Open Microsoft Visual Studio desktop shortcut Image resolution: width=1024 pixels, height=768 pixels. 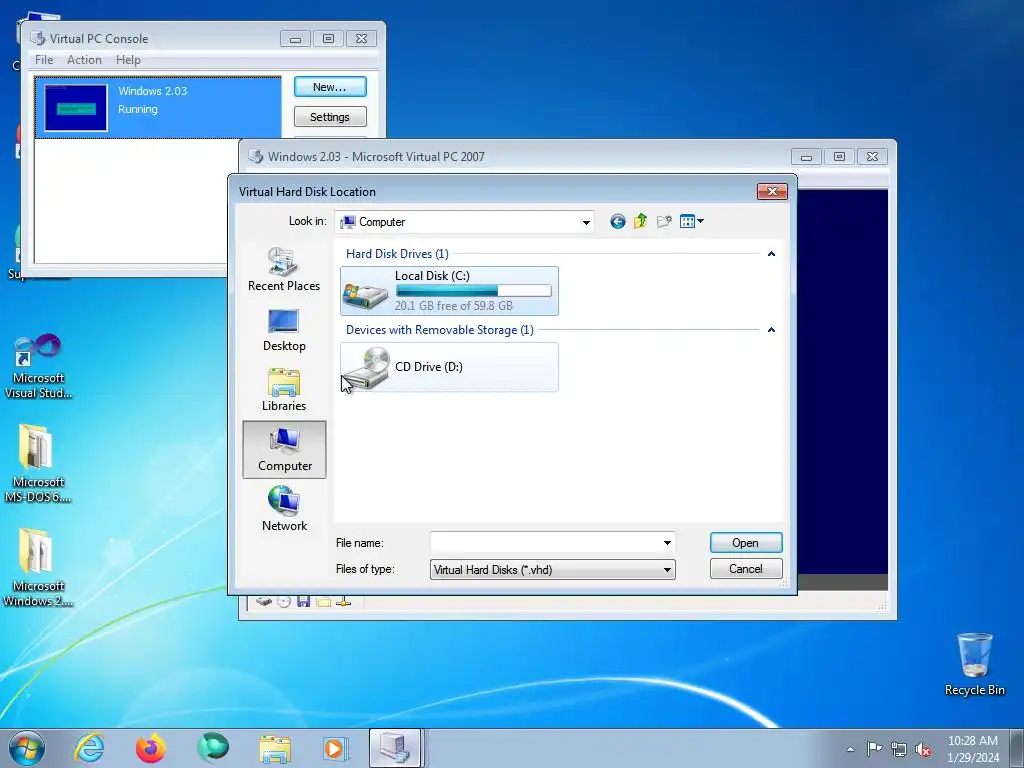[39, 366]
